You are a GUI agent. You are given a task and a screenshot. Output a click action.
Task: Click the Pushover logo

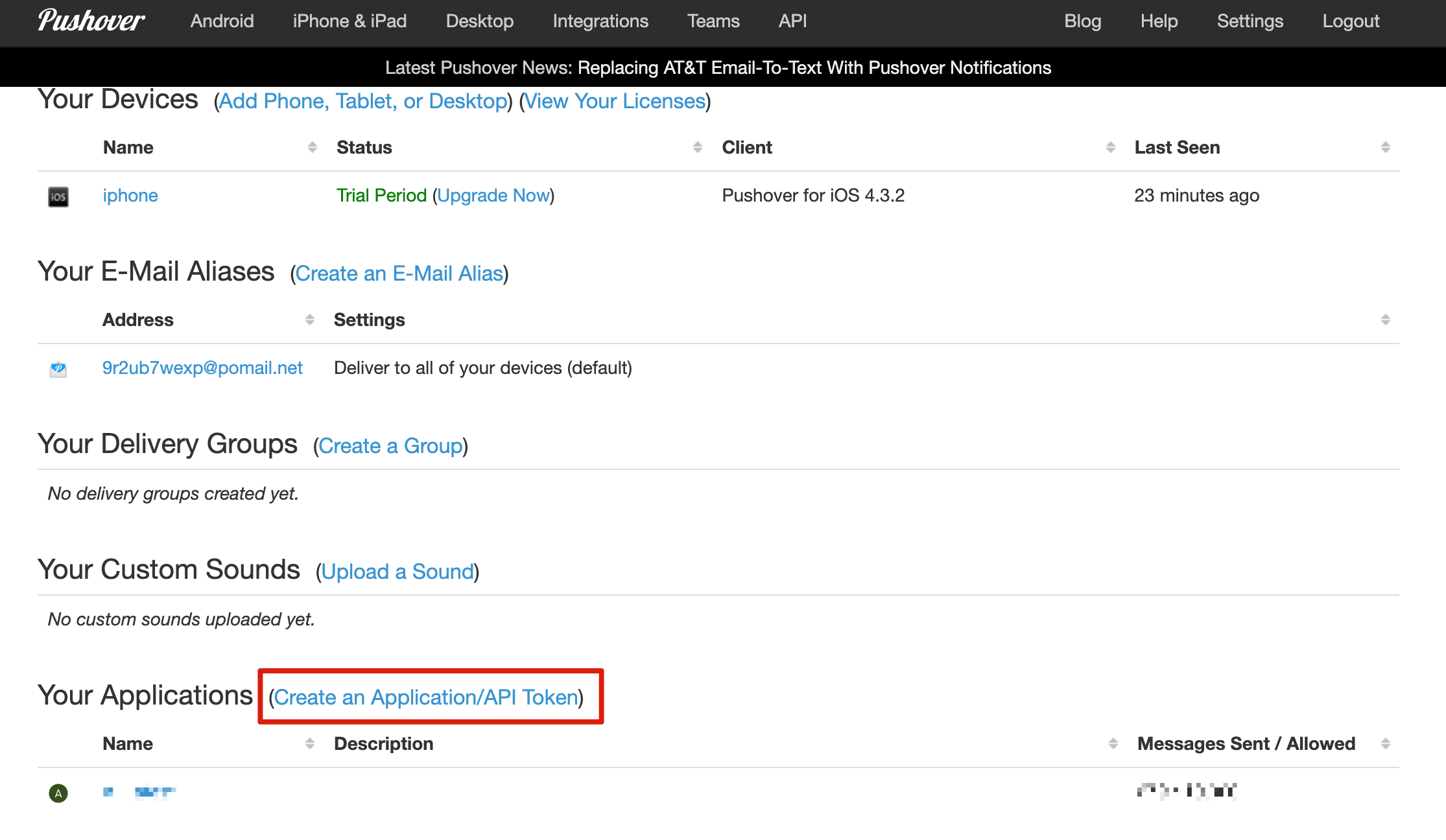(x=91, y=21)
